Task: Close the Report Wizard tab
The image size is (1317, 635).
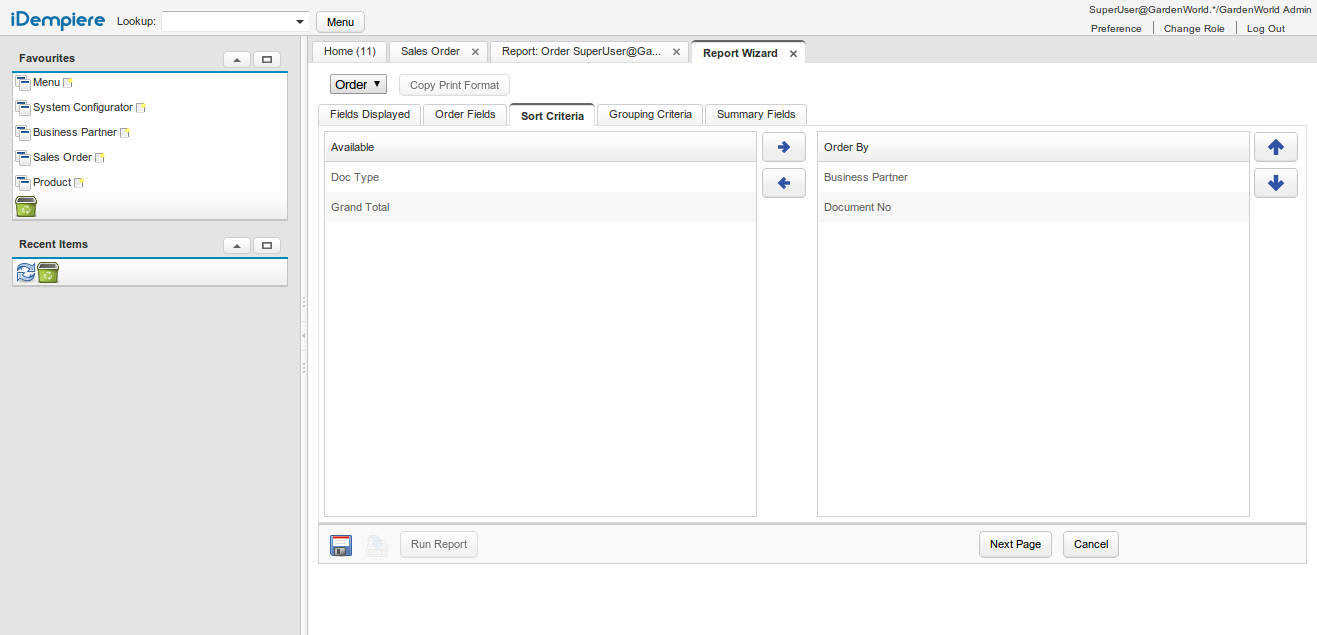Action: pos(793,54)
